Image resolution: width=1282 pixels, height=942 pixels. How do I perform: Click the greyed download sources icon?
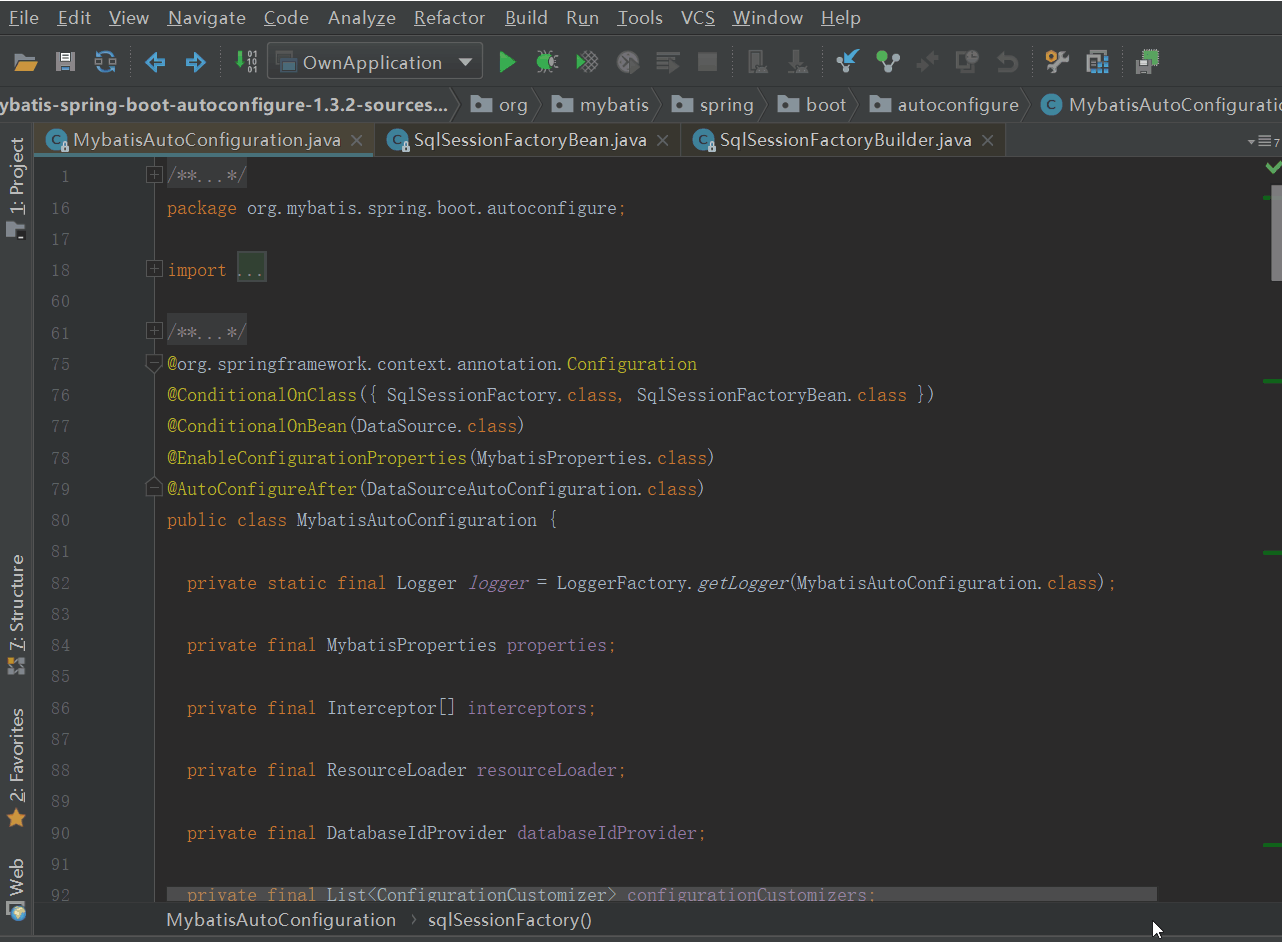coord(797,62)
